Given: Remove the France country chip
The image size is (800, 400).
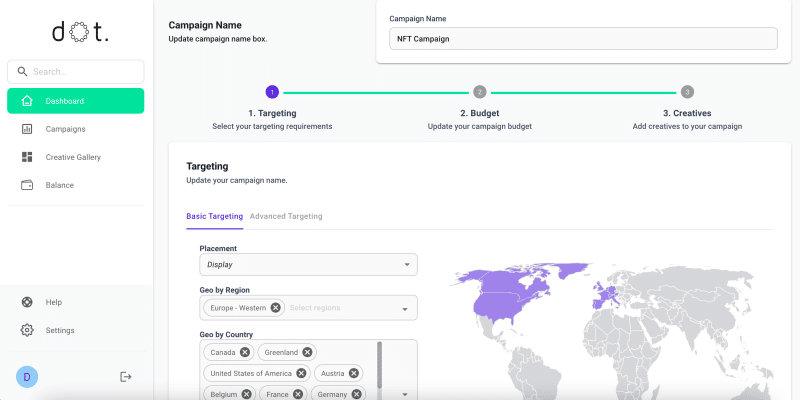Looking at the screenshot, I should click(x=298, y=394).
